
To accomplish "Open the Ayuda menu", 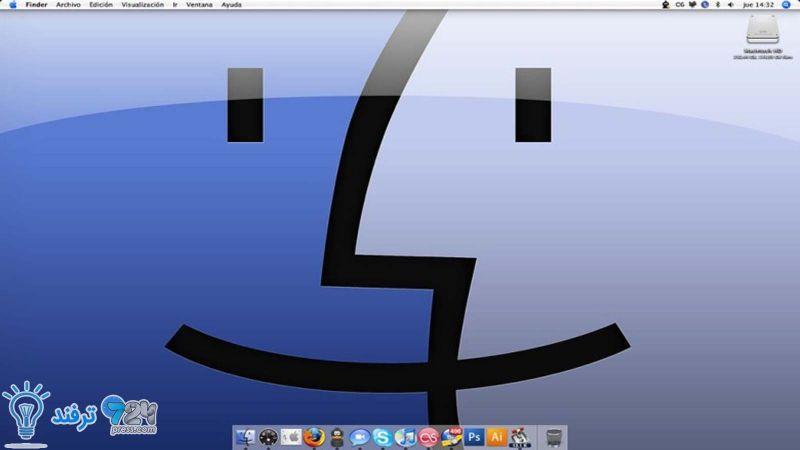I will coord(232,5).
